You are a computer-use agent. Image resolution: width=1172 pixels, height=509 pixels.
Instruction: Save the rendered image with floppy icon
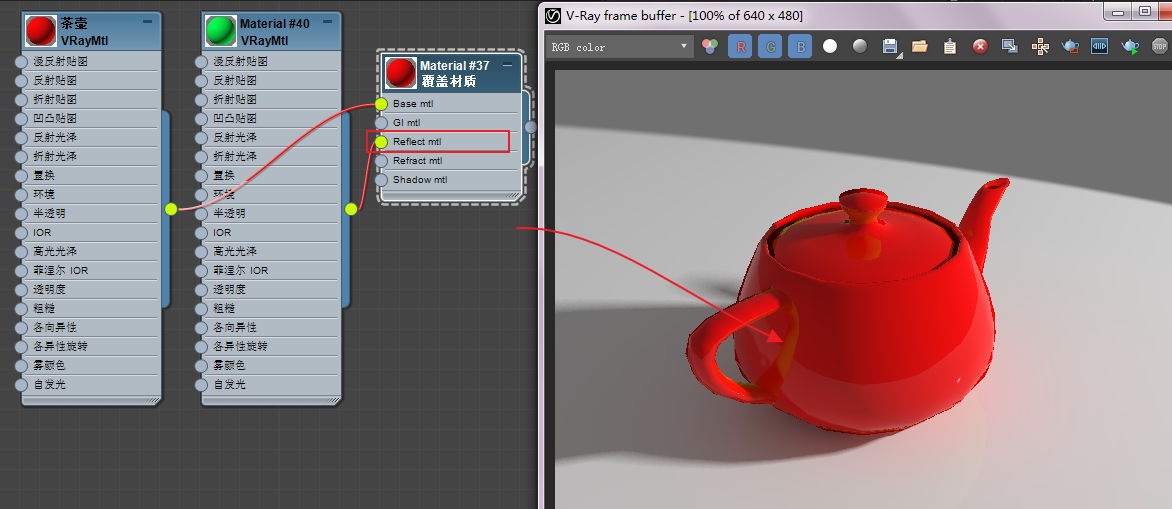[890, 46]
